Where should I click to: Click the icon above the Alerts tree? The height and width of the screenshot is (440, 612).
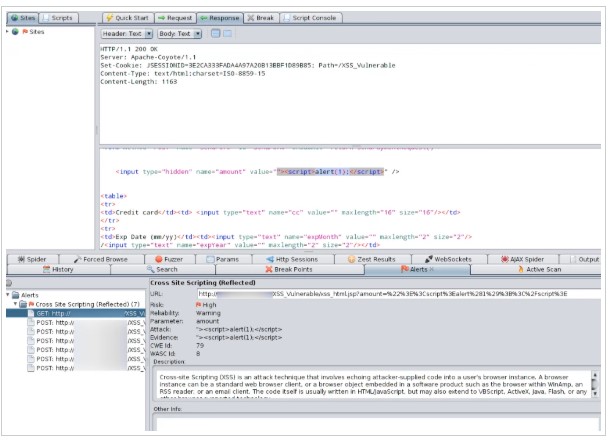click(x=7, y=284)
